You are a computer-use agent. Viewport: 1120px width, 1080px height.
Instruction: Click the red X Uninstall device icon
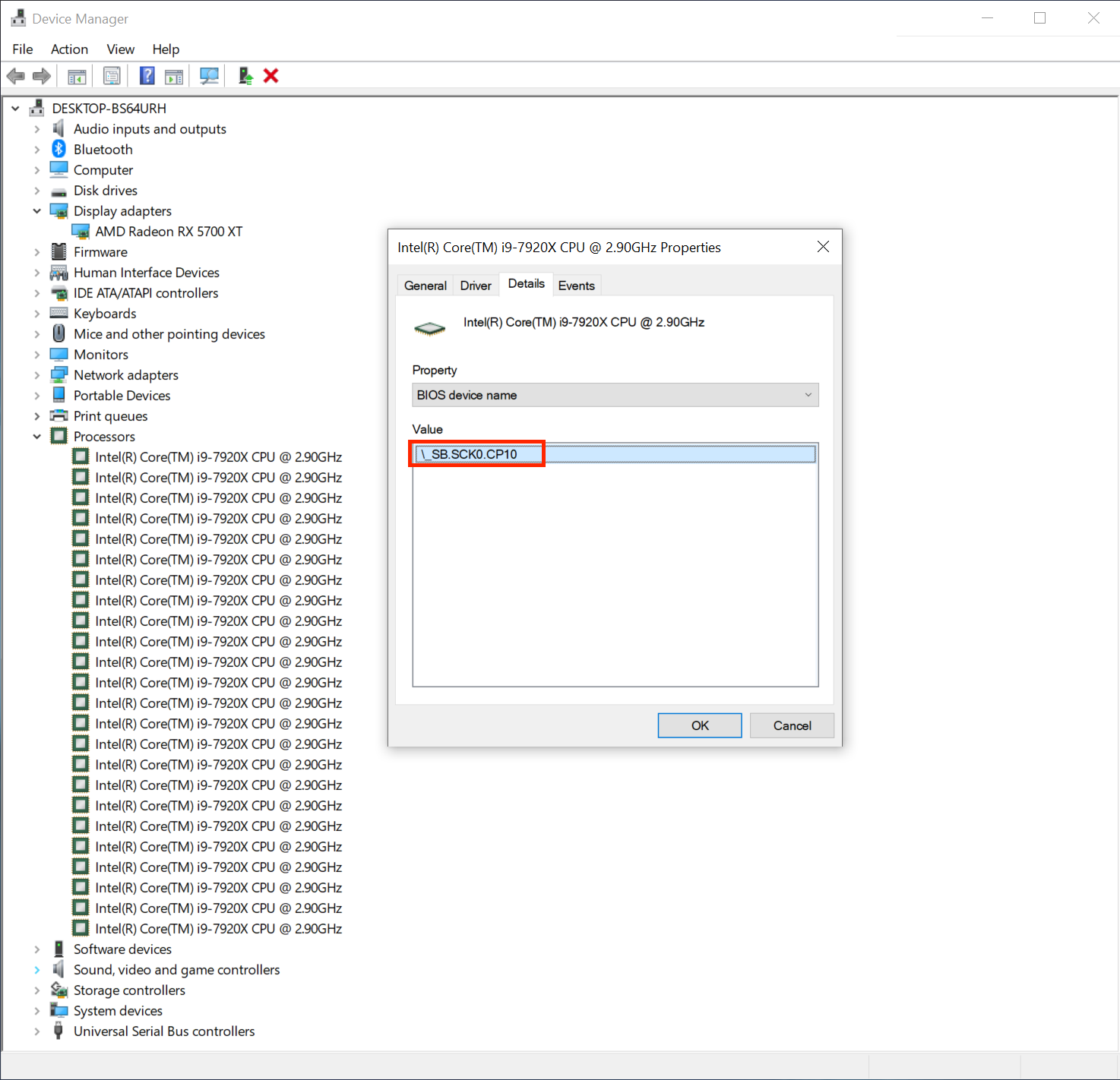coord(271,76)
